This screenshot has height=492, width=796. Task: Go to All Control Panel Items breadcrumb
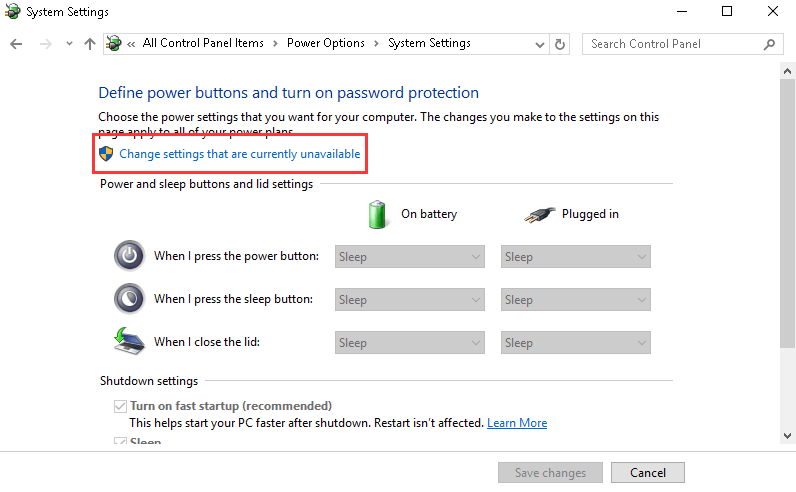click(x=203, y=44)
